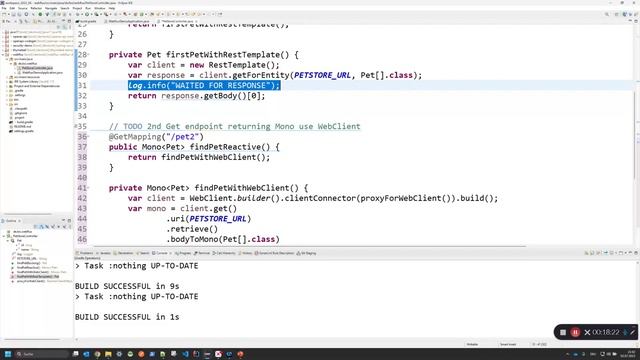Stop the screen recording
The height and width of the screenshot is (360, 640).
(x=563, y=332)
